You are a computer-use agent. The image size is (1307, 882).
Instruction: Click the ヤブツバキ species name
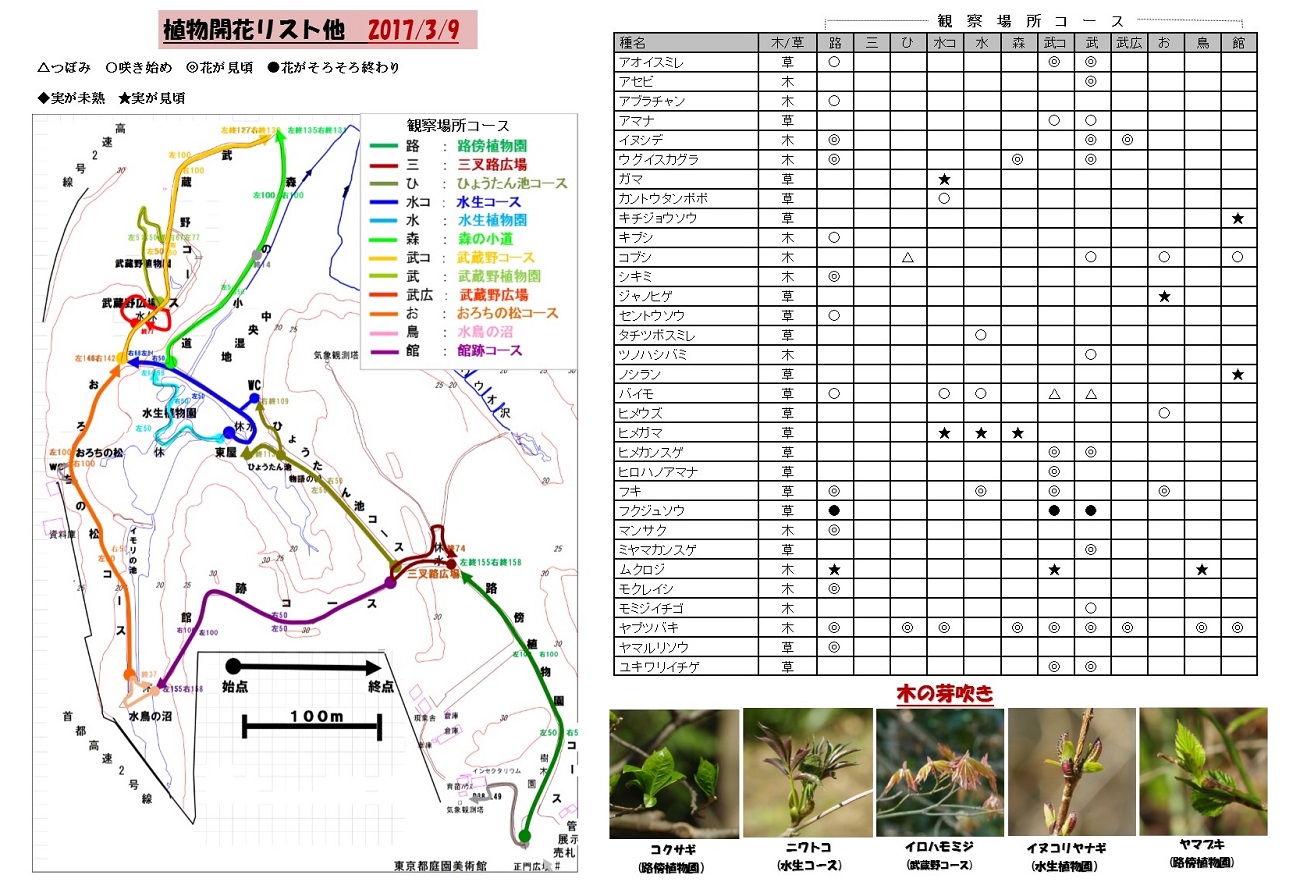tap(648, 627)
